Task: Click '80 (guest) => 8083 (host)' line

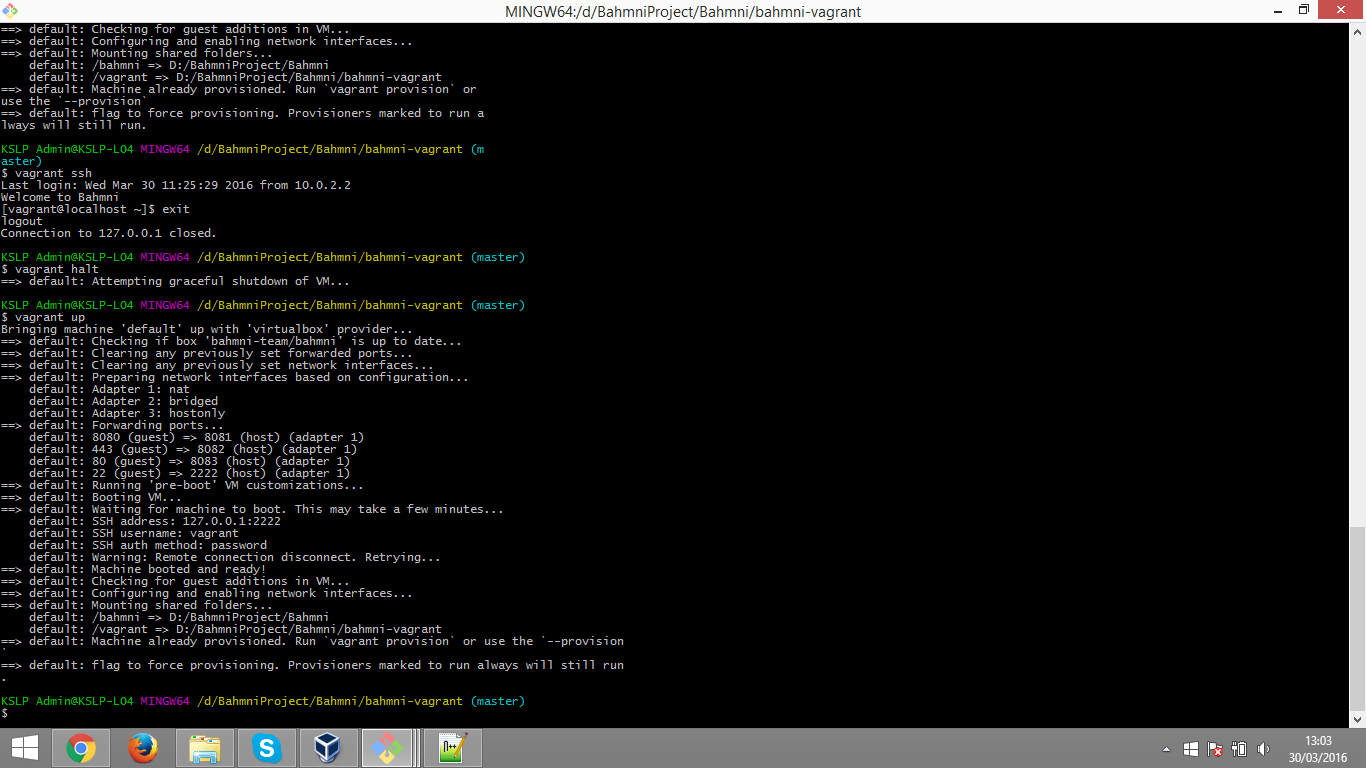Action: (189, 461)
